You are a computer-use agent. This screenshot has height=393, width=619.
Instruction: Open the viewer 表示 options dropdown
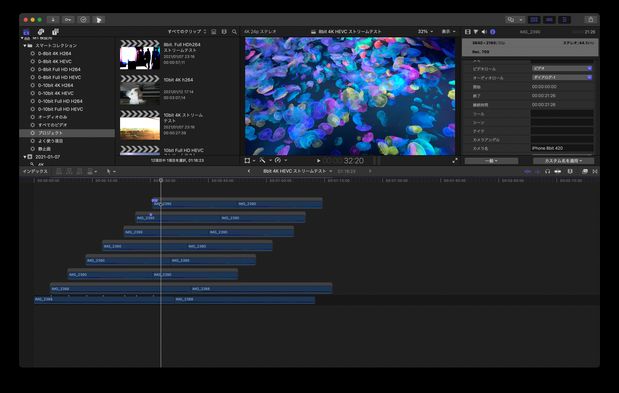pos(448,32)
